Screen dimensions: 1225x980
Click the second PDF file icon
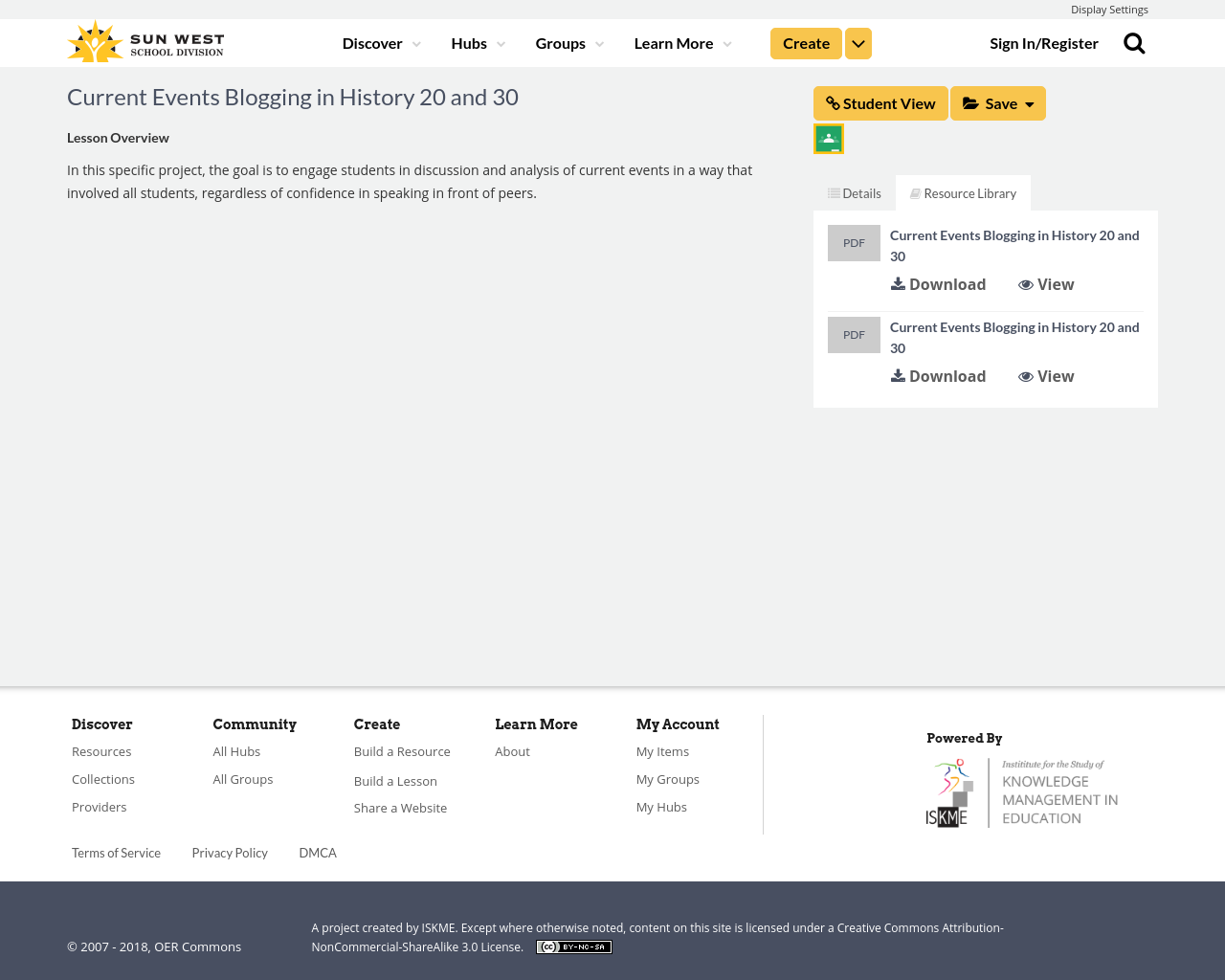[x=854, y=335]
